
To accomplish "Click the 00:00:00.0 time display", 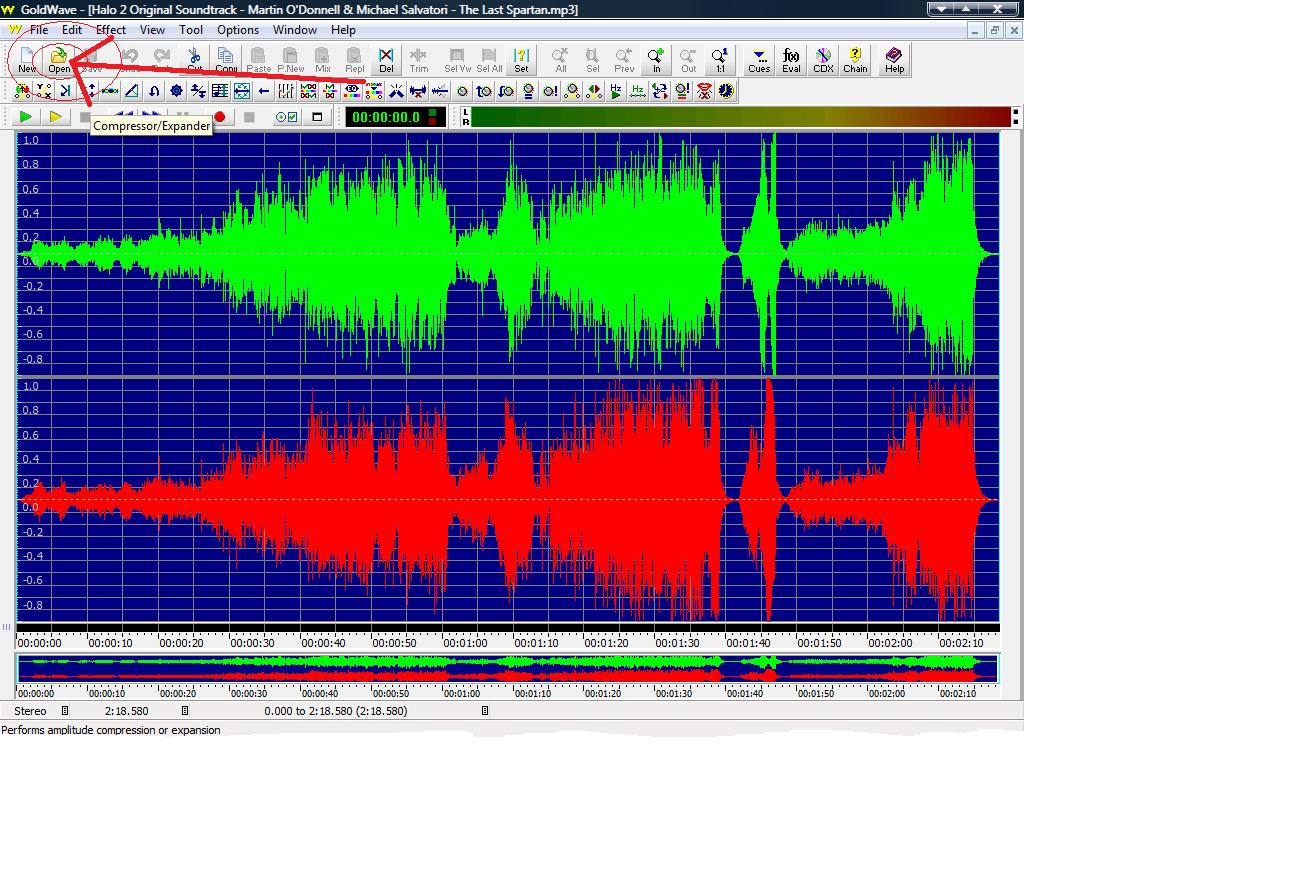I will 396,117.
